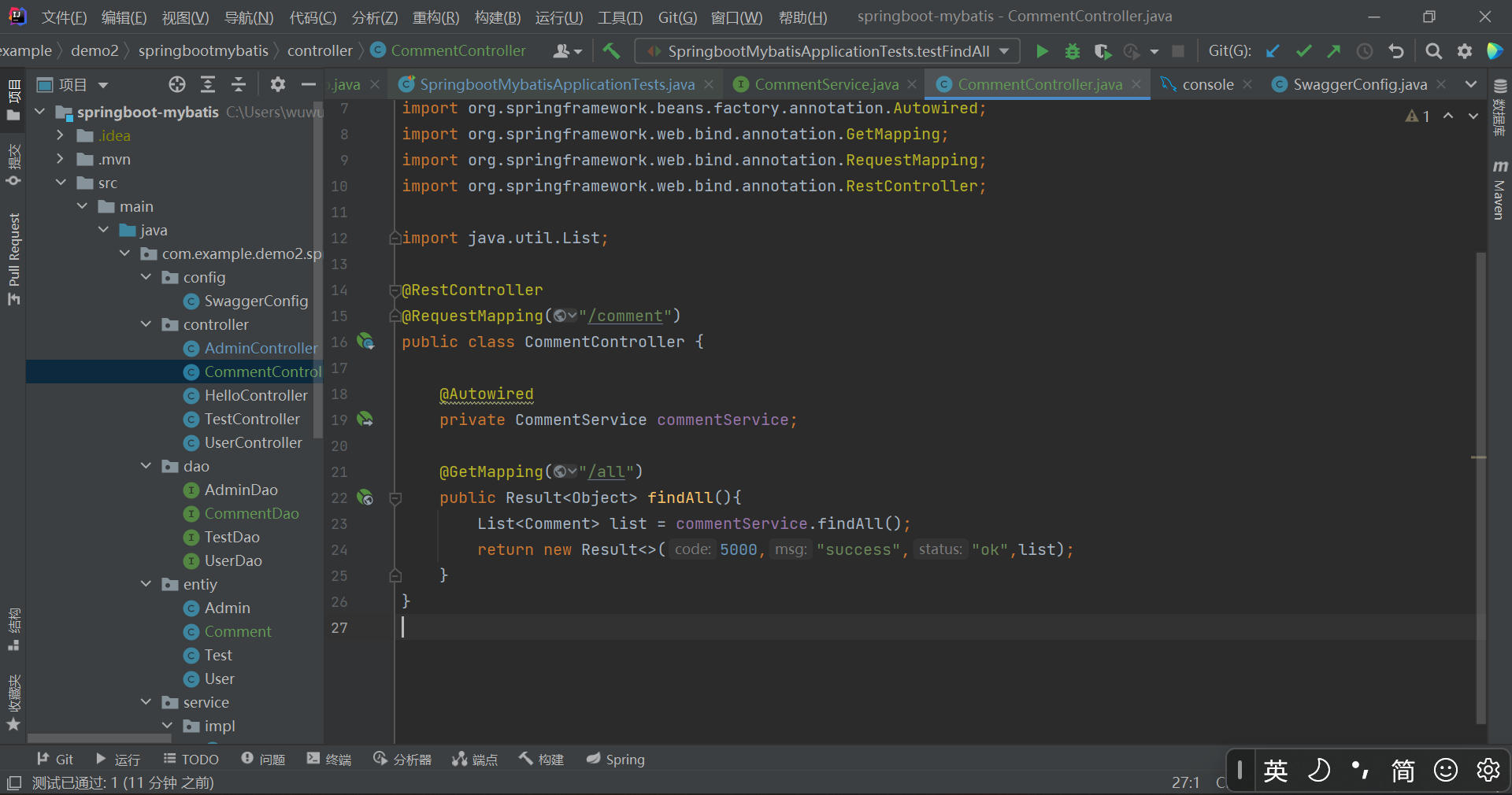Screen dimensions: 1512x795
Task: Click the Select Opened File target icon
Action: 177,84
